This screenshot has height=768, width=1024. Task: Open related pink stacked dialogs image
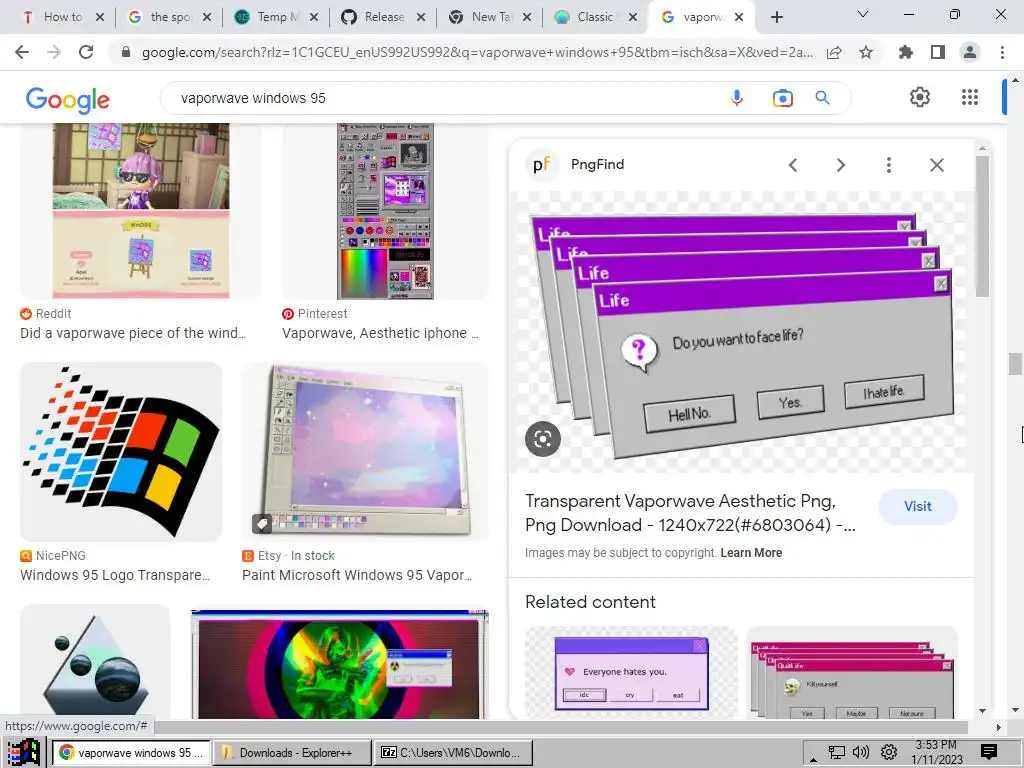click(852, 673)
